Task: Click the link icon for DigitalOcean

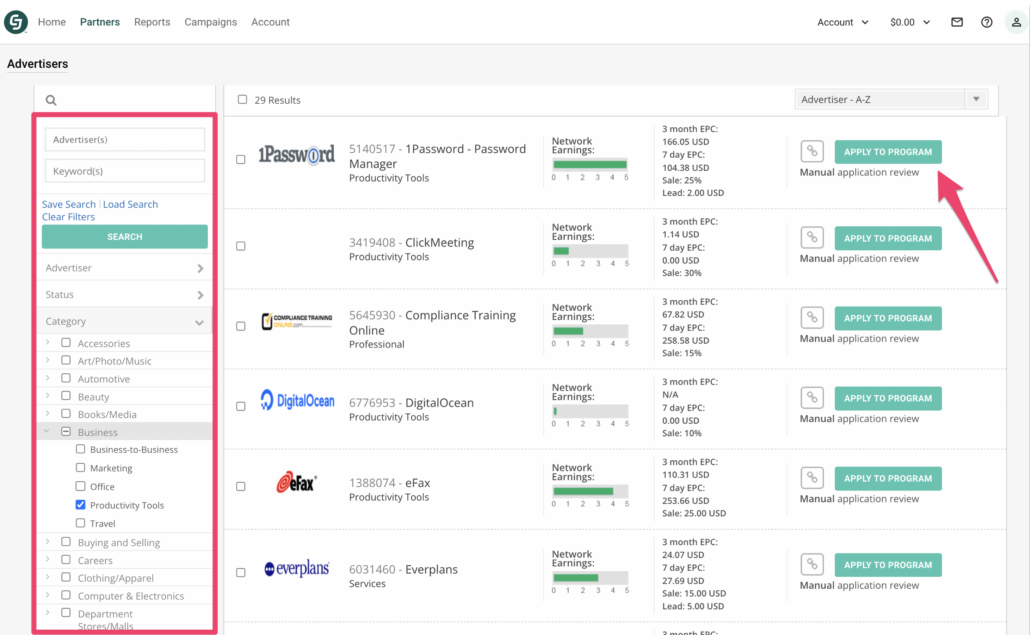Action: click(x=812, y=398)
